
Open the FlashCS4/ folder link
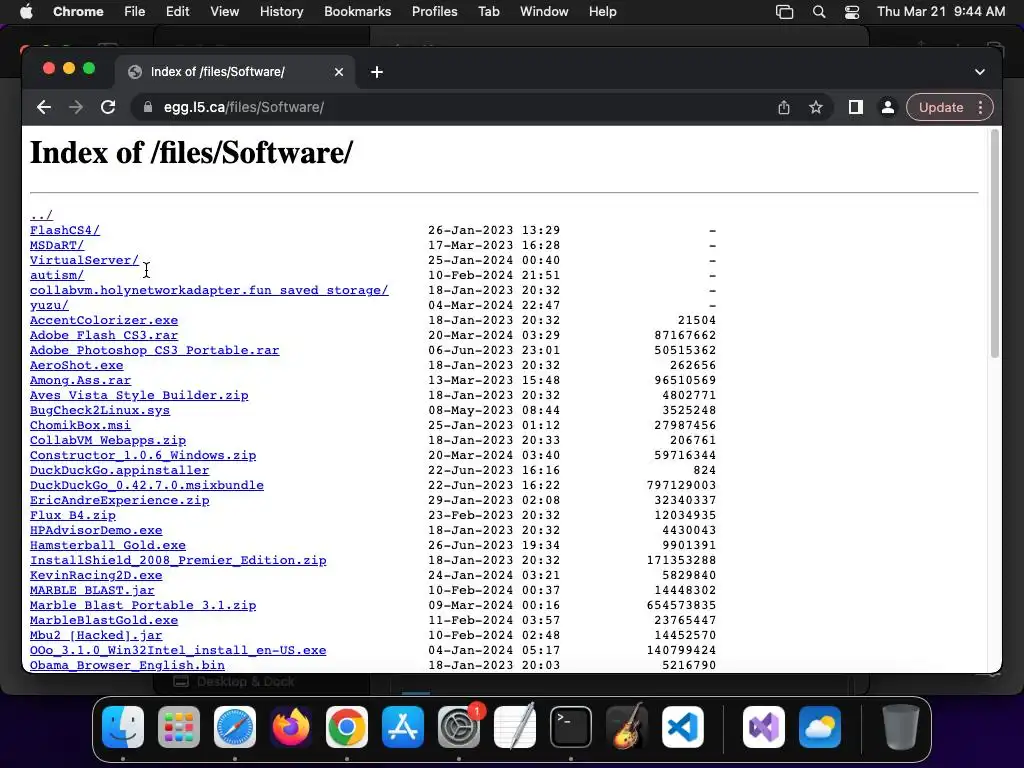click(65, 230)
